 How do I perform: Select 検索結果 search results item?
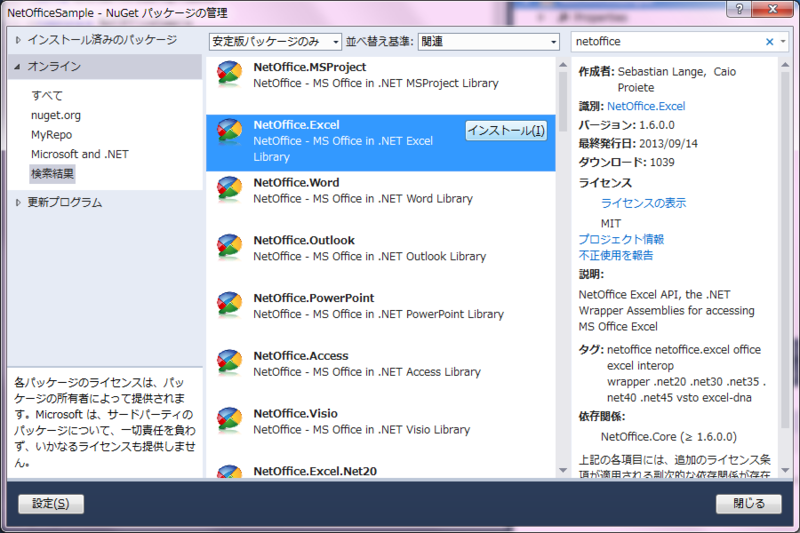click(x=53, y=174)
